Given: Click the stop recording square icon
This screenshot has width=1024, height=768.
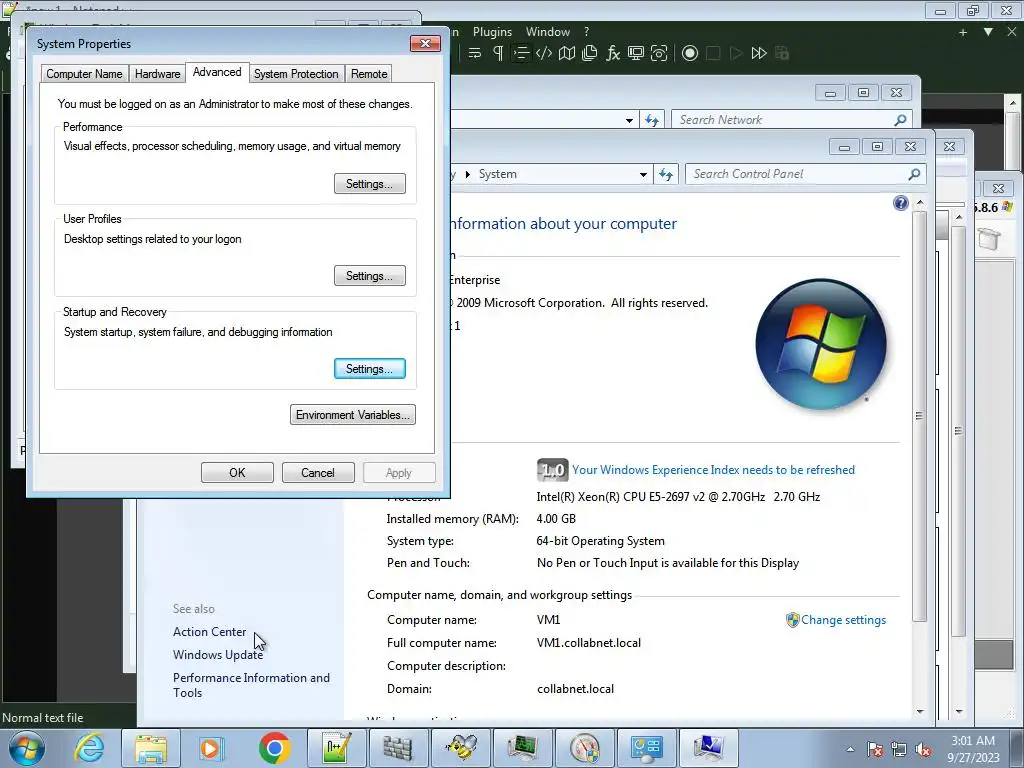Looking at the screenshot, I should click(x=713, y=54).
